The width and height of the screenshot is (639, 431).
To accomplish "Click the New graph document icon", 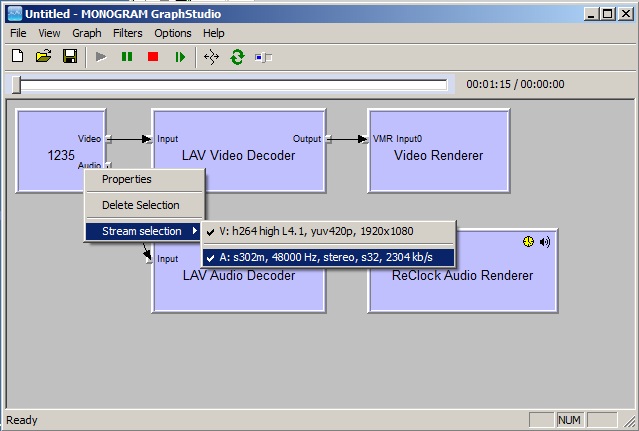I will (18, 56).
